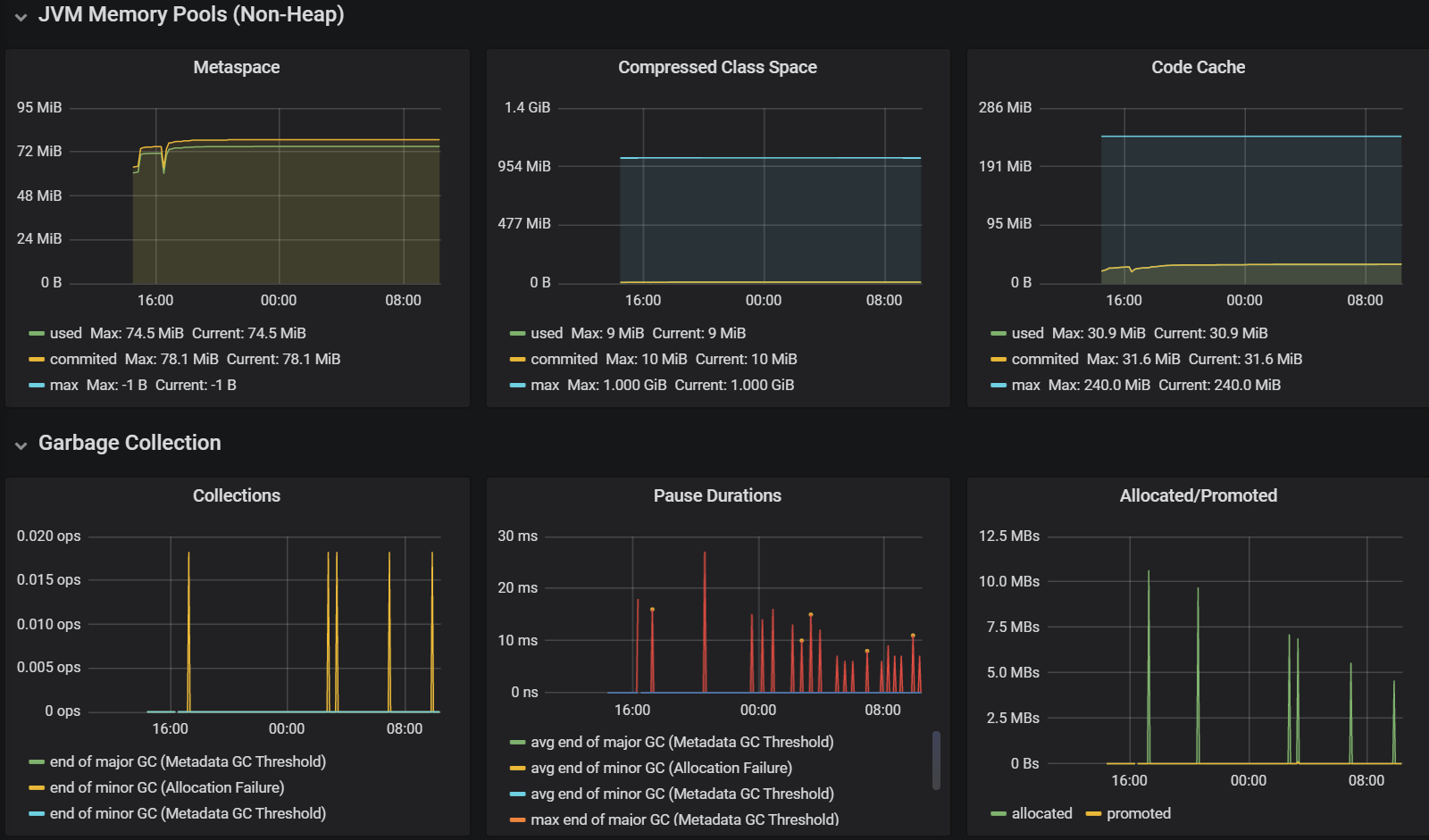Click the Collections panel title
This screenshot has width=1429, height=840.
tap(237, 495)
